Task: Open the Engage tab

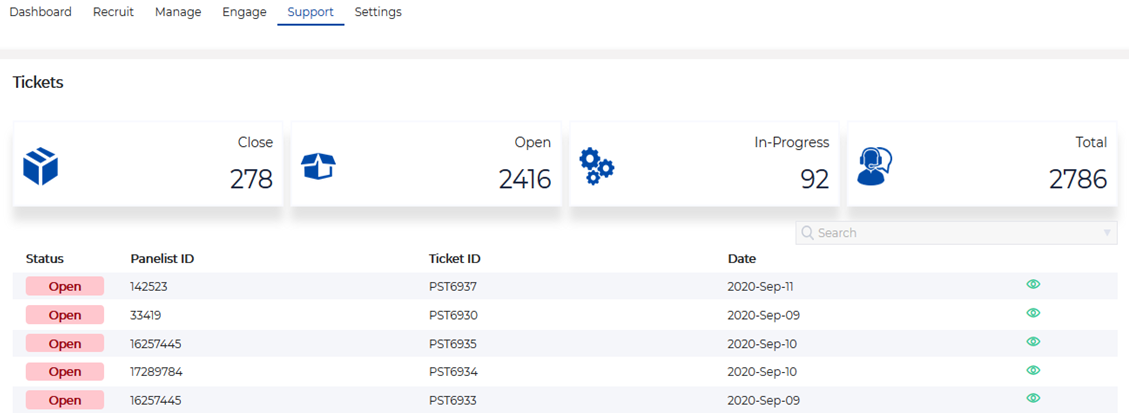Action: tap(244, 12)
